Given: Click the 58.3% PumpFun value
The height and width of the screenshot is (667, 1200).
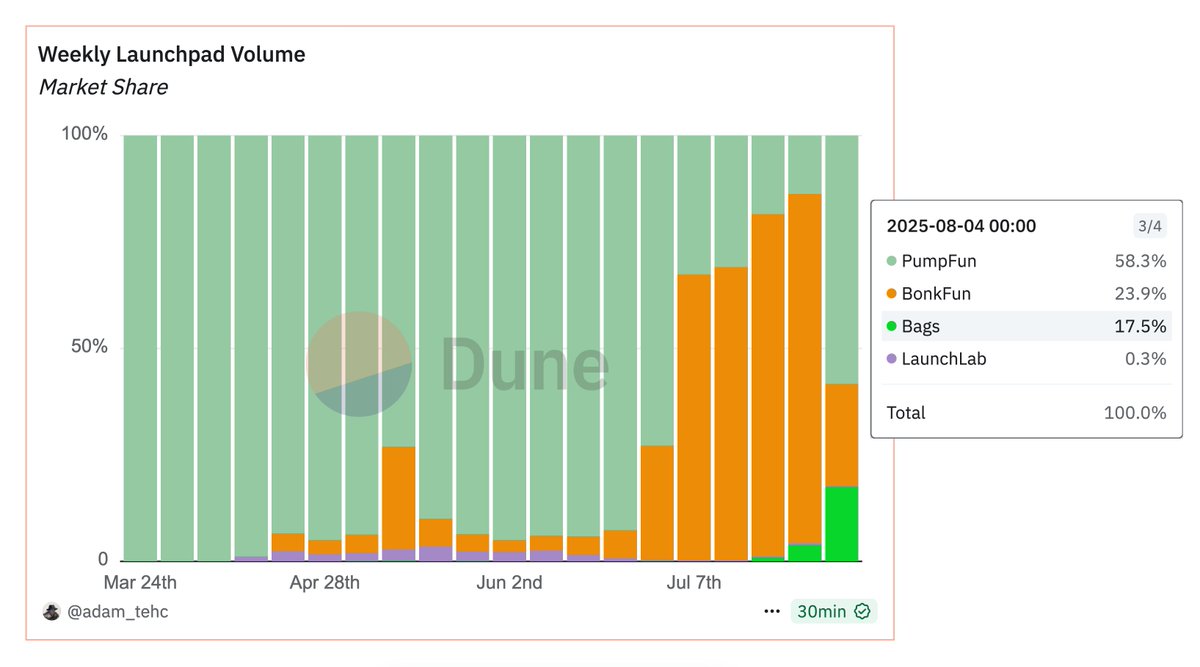Looking at the screenshot, I should point(1140,261).
